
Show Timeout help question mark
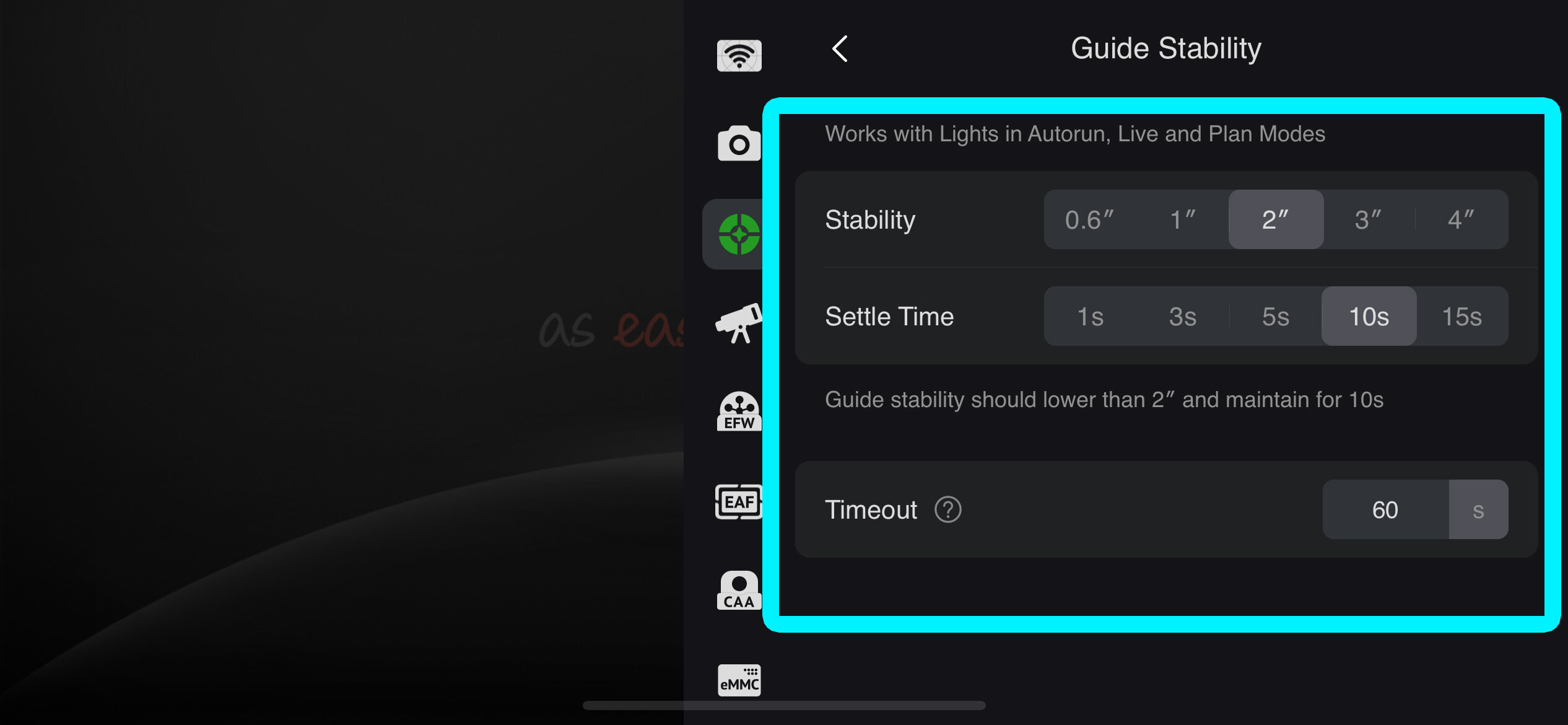[947, 510]
